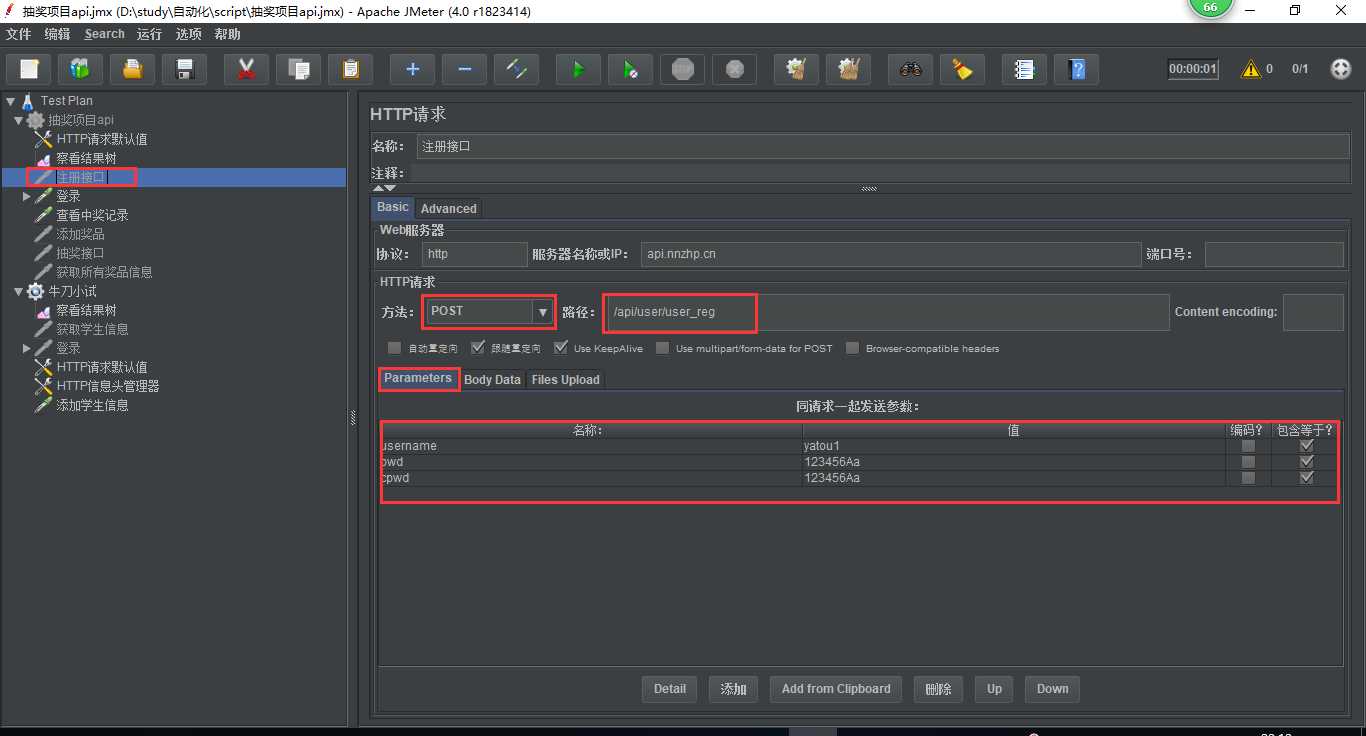Click the 添加 button
This screenshot has height=736, width=1366.
[734, 689]
